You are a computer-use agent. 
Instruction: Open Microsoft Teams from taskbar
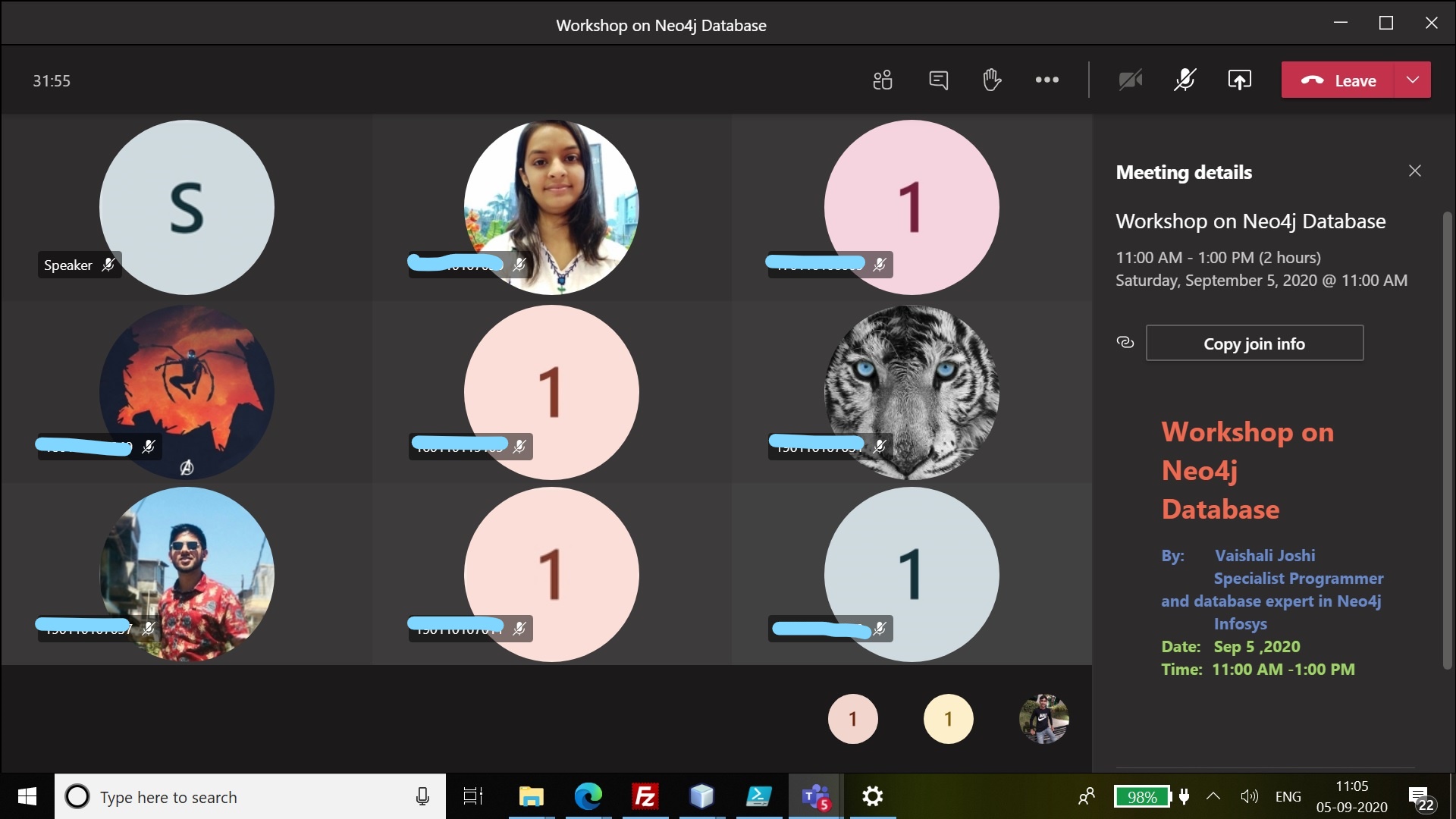coord(815,797)
